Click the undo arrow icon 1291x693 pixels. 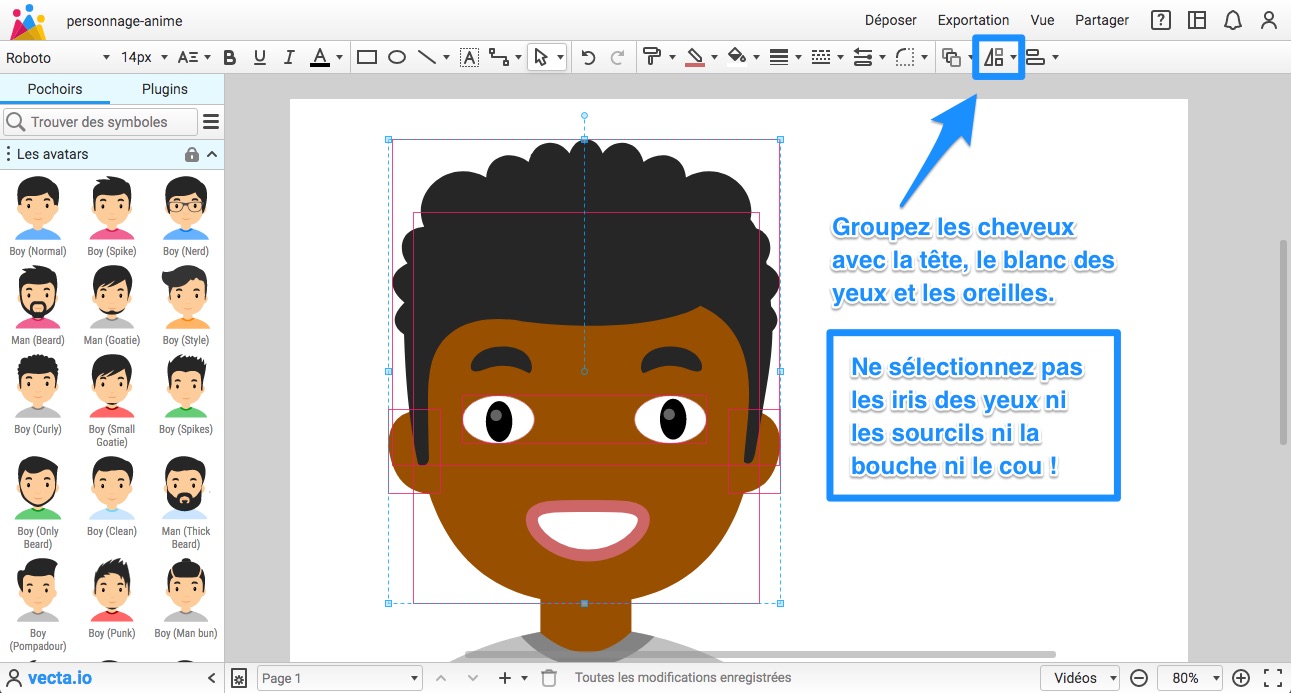click(x=588, y=57)
